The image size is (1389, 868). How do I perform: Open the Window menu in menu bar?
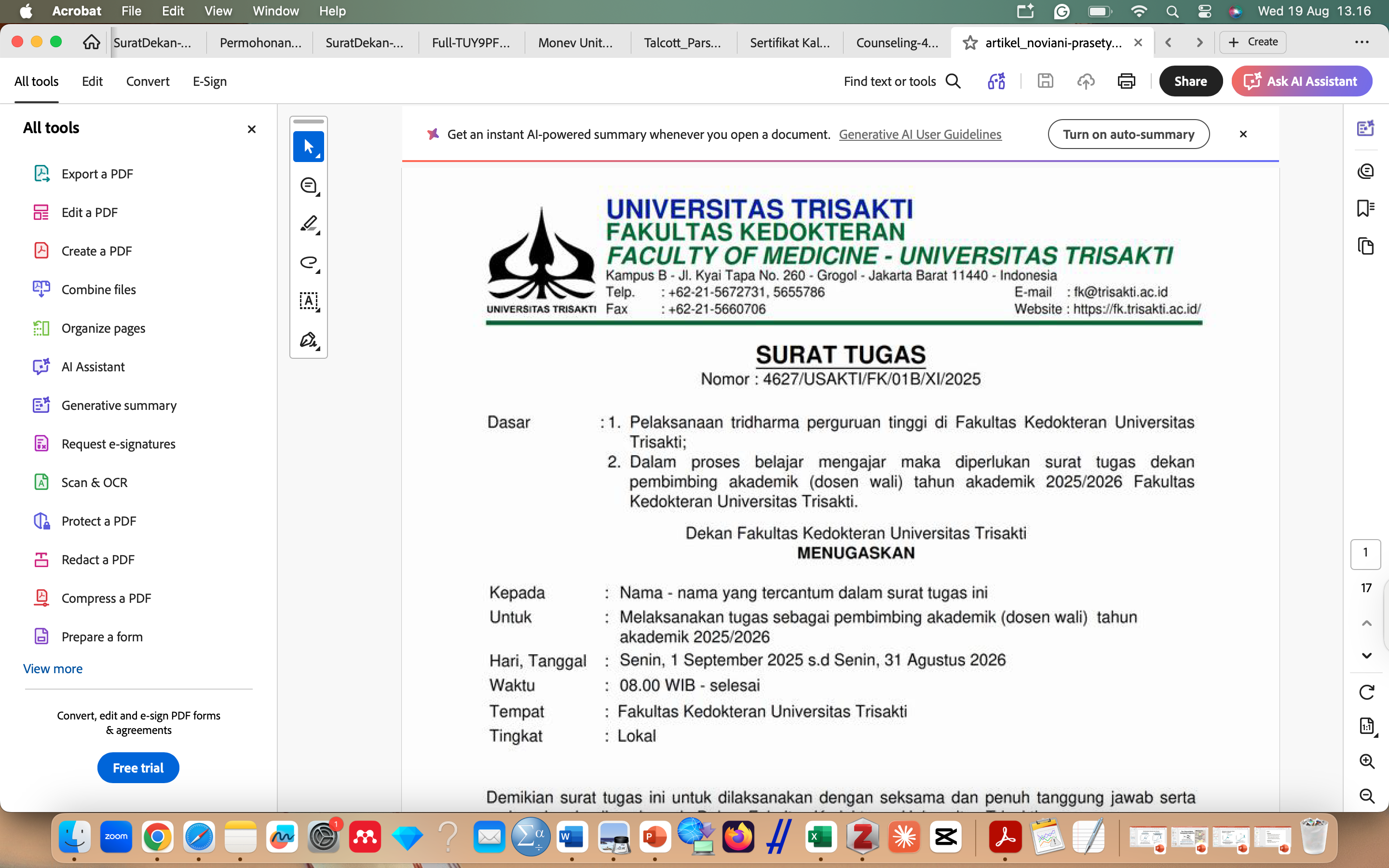(x=275, y=11)
